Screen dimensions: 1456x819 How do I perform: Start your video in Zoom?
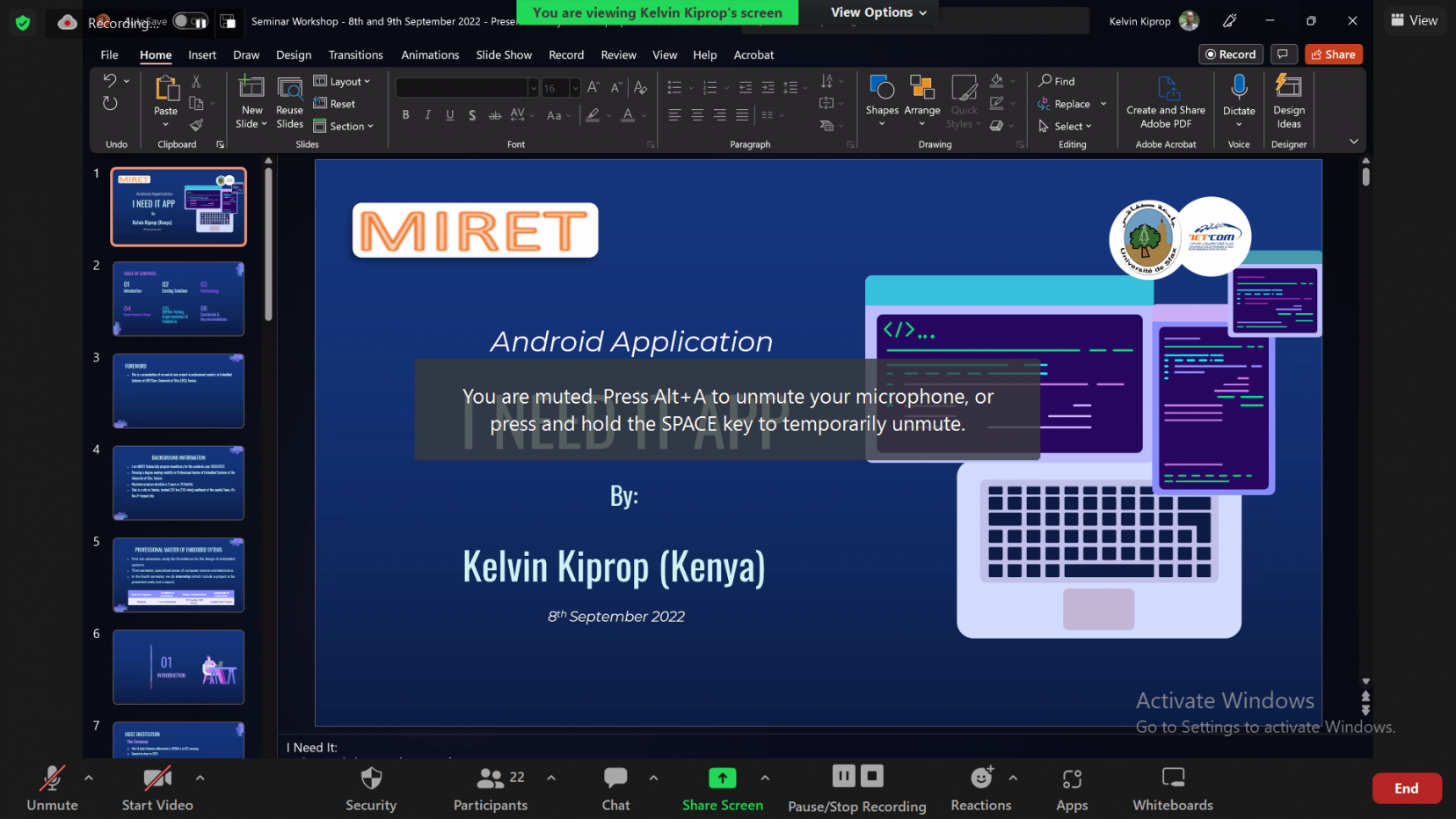tap(157, 787)
